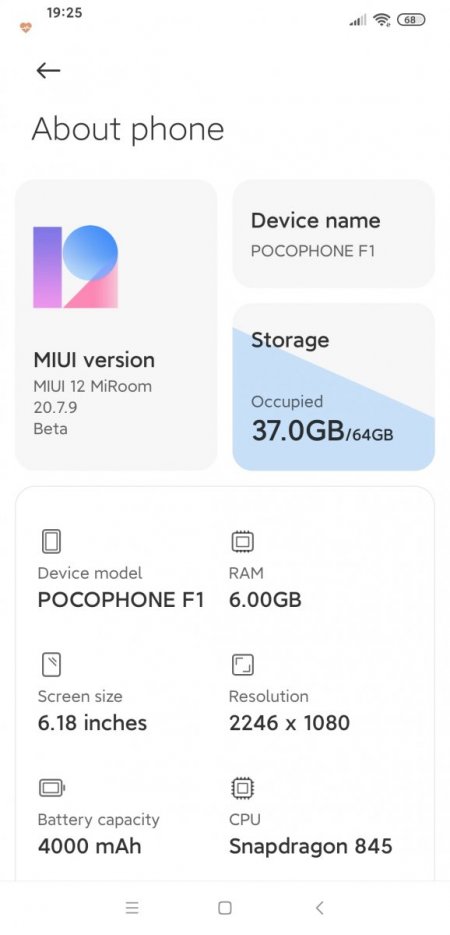The height and width of the screenshot is (935, 450).
Task: Open the Device name card
Action: coord(333,234)
